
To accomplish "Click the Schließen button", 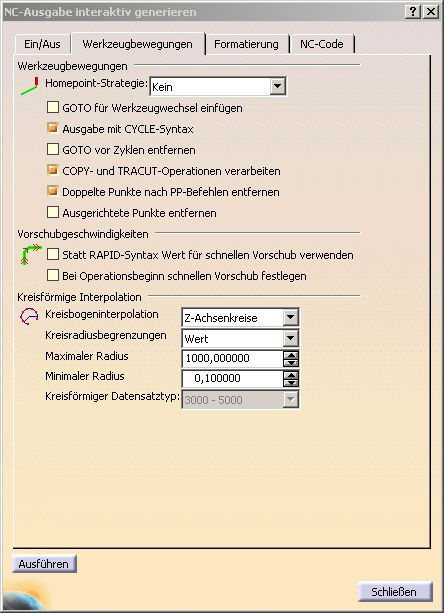I will [x=394, y=592].
